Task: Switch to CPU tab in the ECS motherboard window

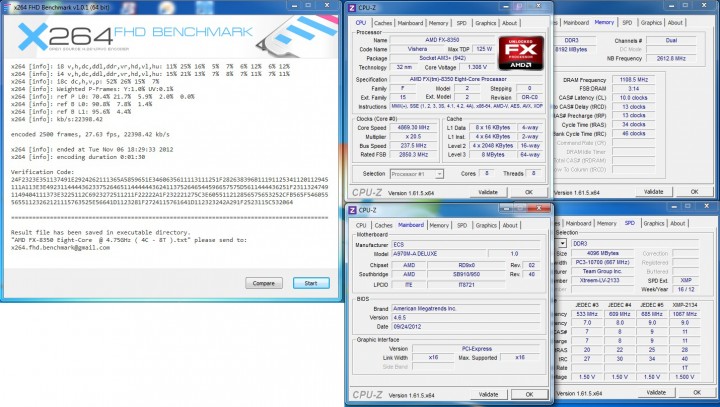Action: [361, 225]
